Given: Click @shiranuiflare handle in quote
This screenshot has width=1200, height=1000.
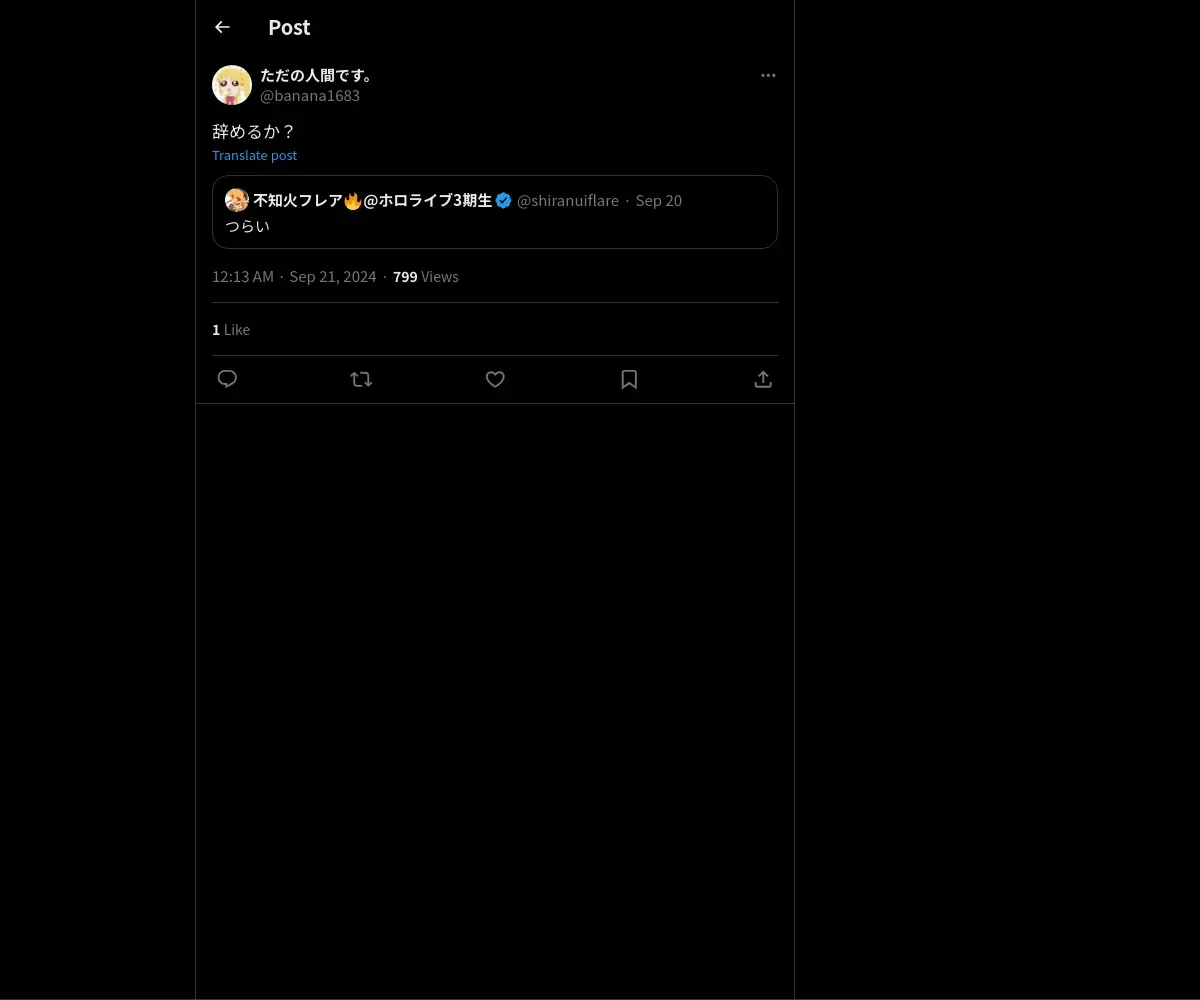Looking at the screenshot, I should pyautogui.click(x=567, y=200).
